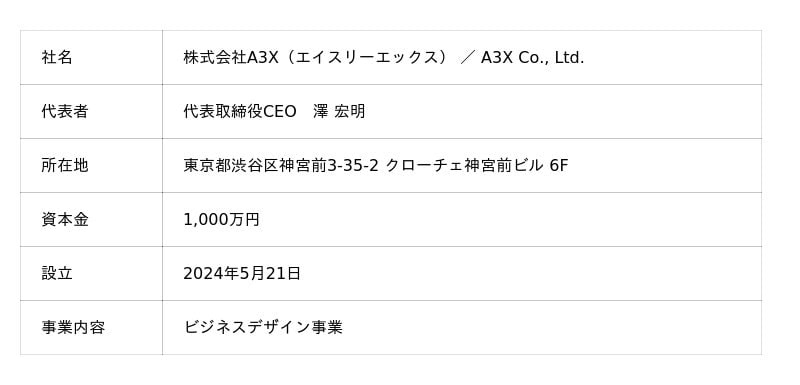800x385 pixels.
Task: Click the 6F floor number in address
Action: 559,166
